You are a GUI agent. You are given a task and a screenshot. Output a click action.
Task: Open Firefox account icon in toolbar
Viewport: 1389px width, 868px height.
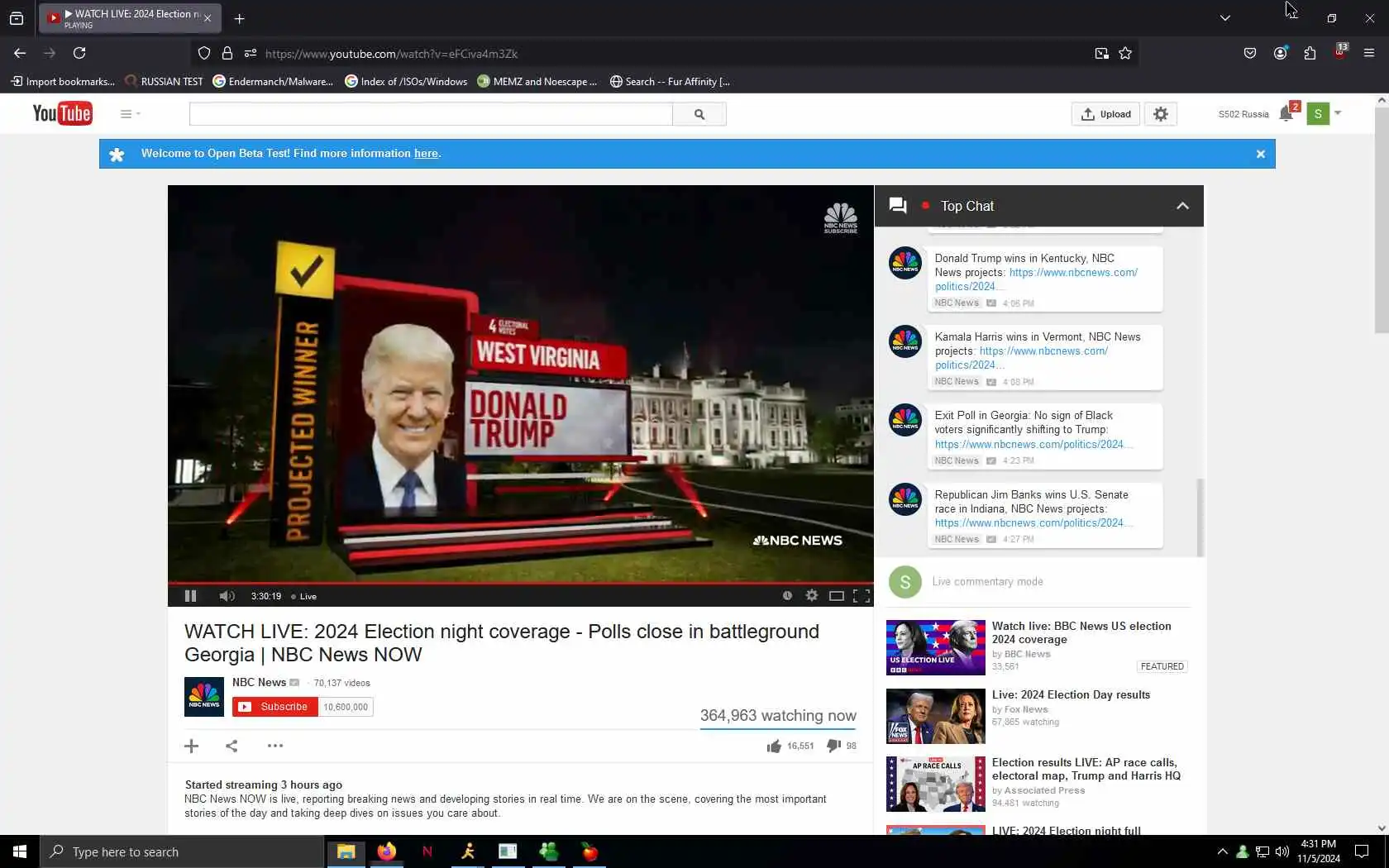1280,53
